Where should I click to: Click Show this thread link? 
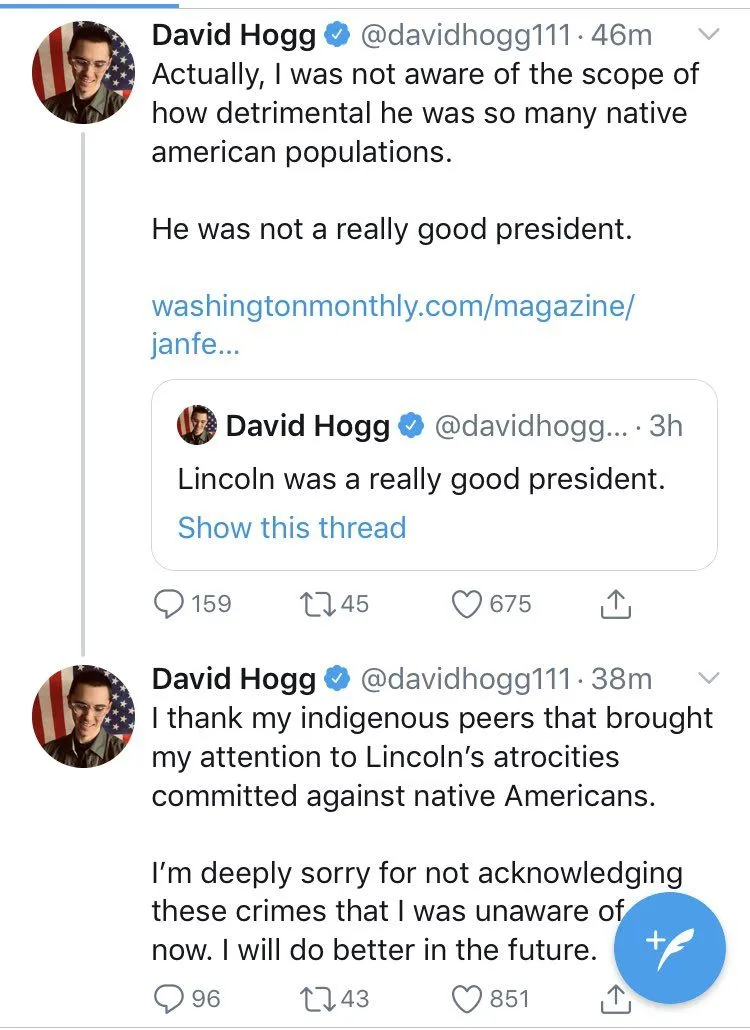pos(291,527)
